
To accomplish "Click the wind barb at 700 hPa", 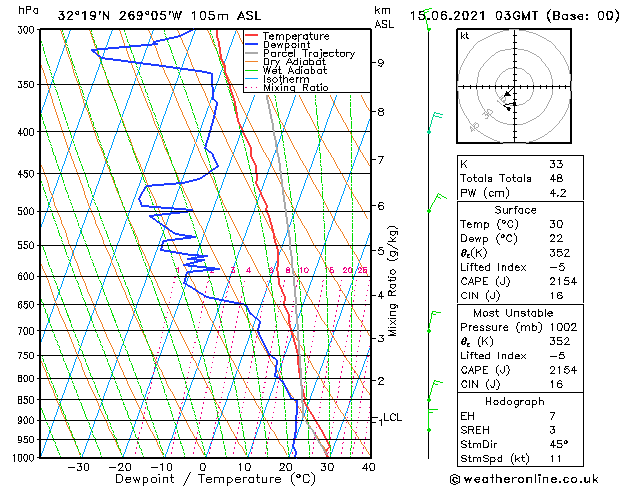I will click(x=433, y=321).
